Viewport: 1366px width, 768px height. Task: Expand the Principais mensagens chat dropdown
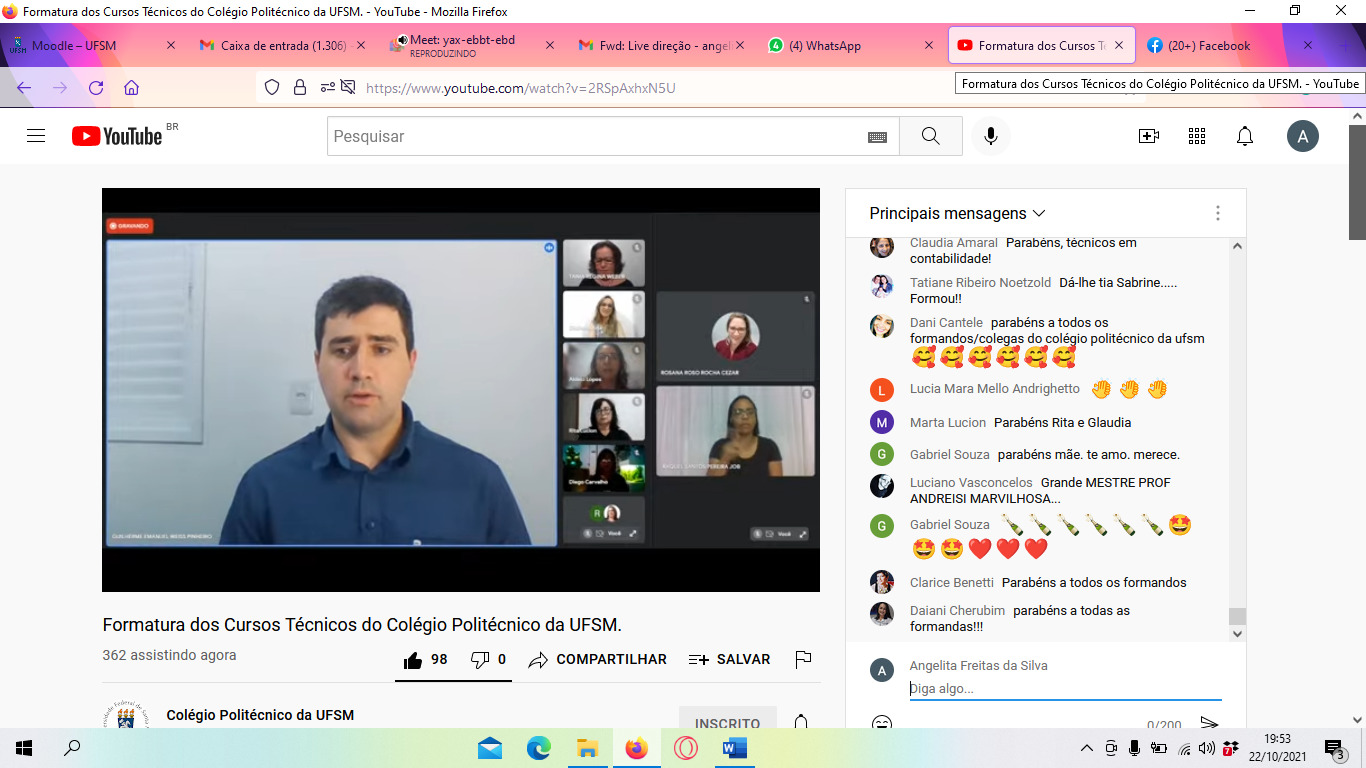[957, 213]
